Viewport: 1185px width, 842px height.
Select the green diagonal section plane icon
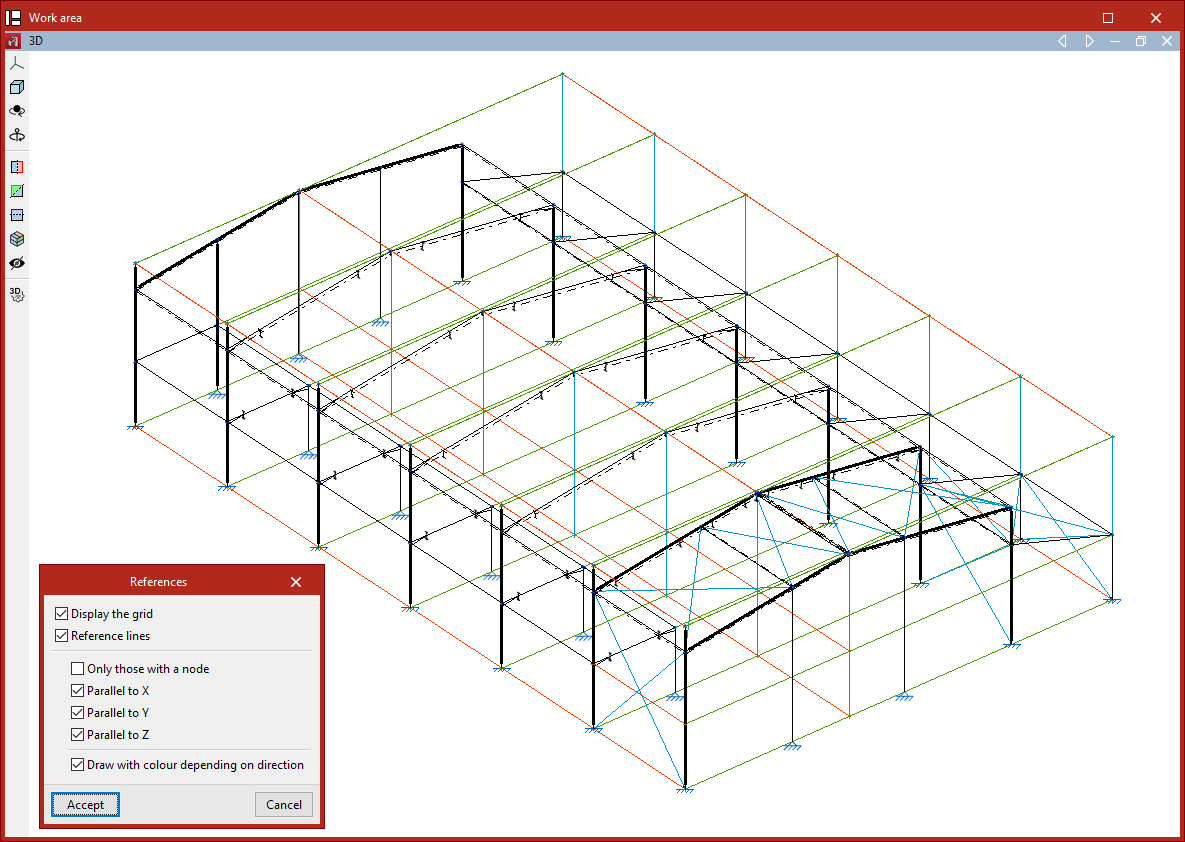pyautogui.click(x=17, y=191)
